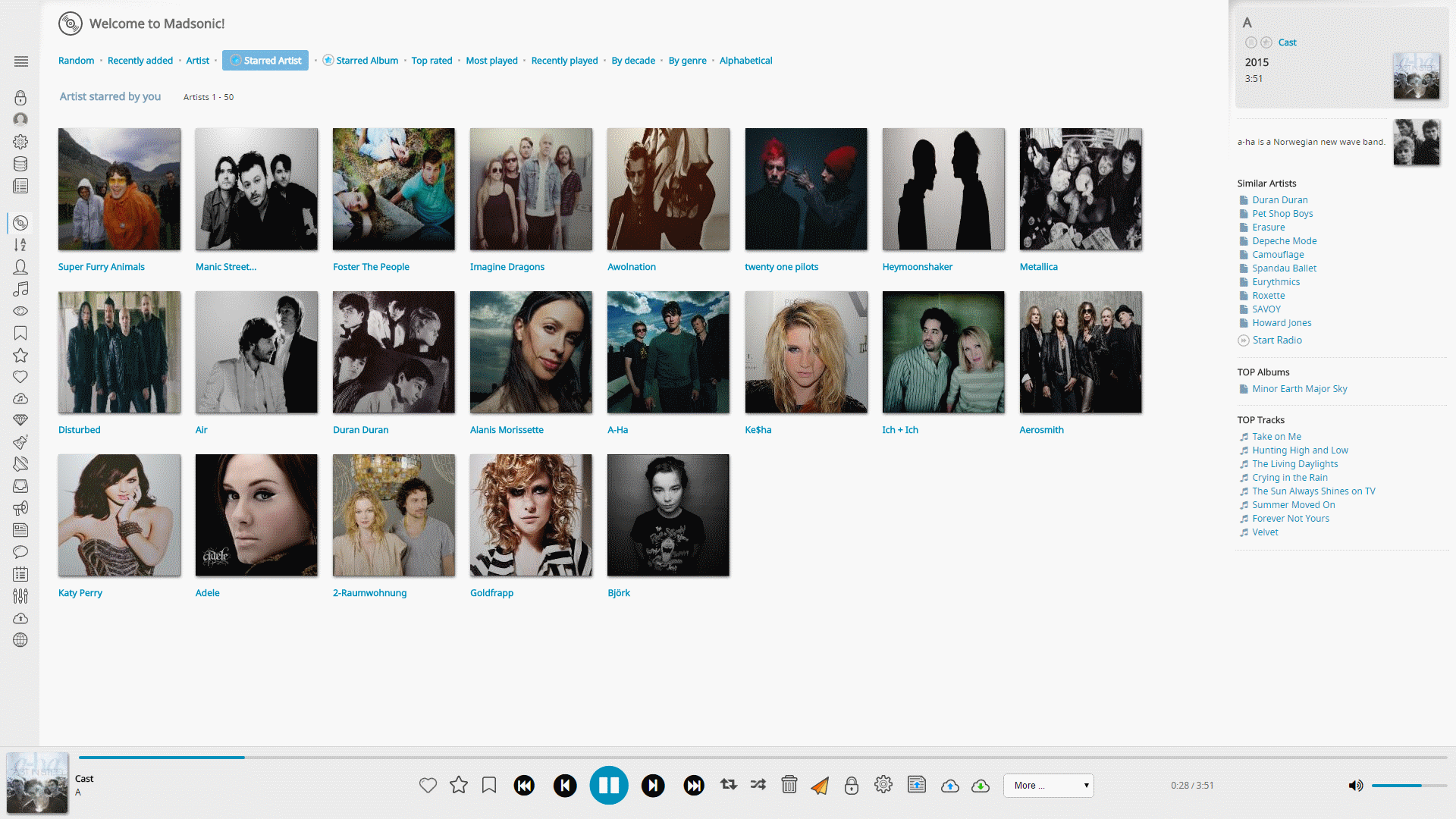Screen dimensions: 1456x819
Task: Open the sidebar newspaper icon below database
Action: point(20,186)
